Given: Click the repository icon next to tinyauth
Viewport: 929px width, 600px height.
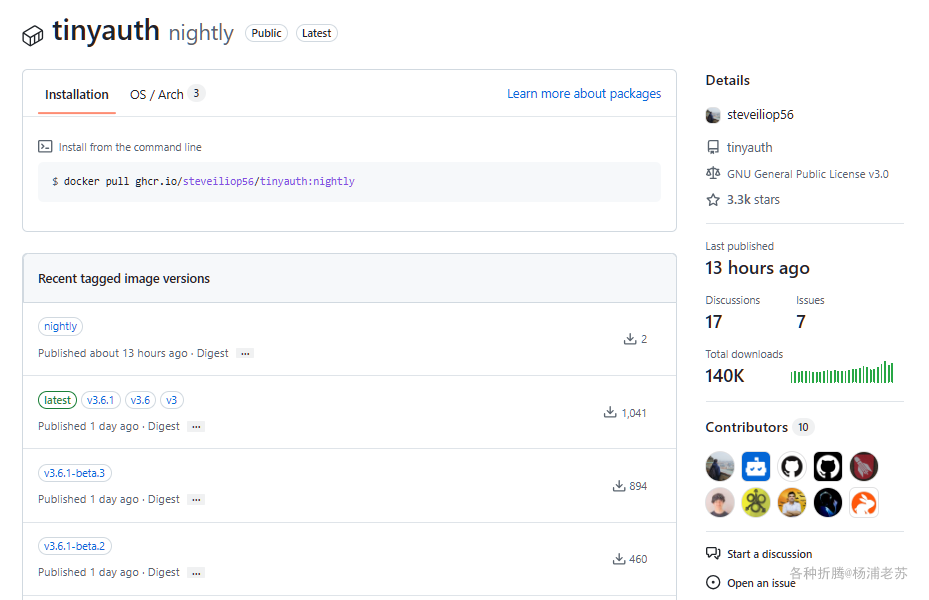Looking at the screenshot, I should click(713, 147).
